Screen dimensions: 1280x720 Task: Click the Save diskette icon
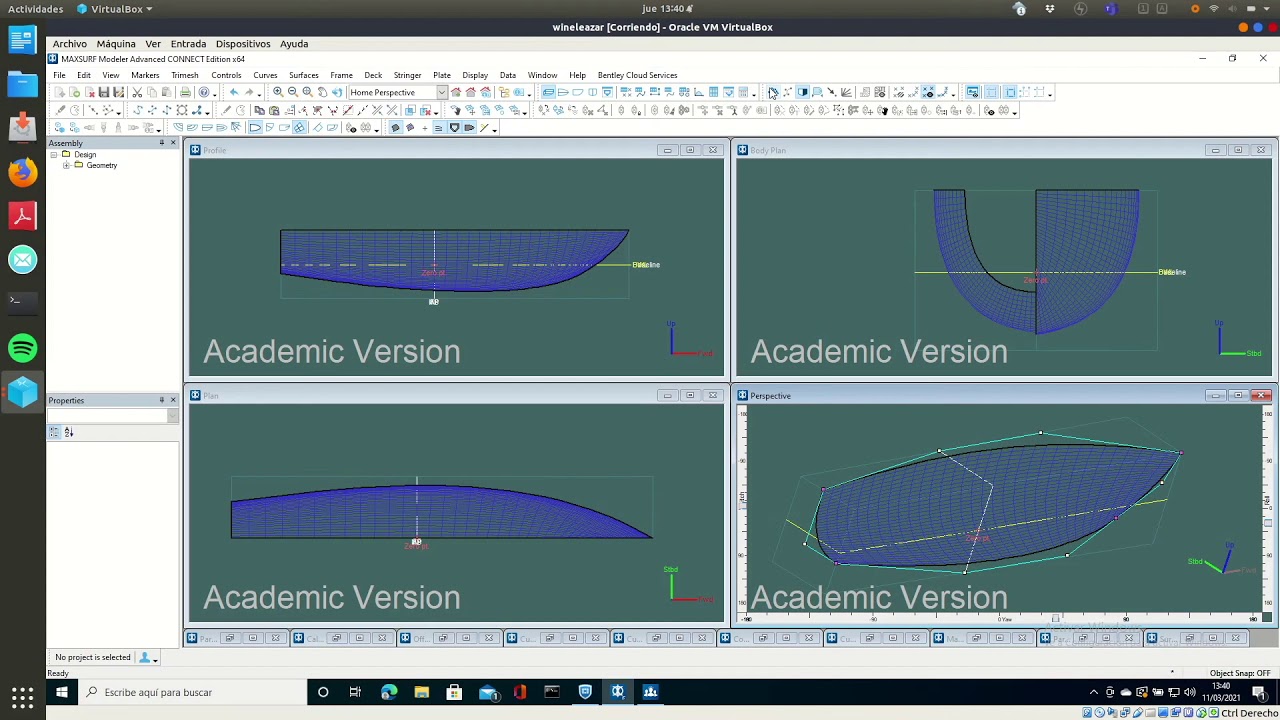coord(105,92)
